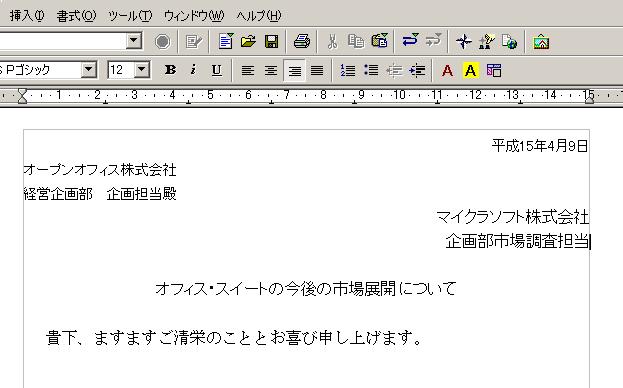Click the yellow highlight color button

pos(471,71)
